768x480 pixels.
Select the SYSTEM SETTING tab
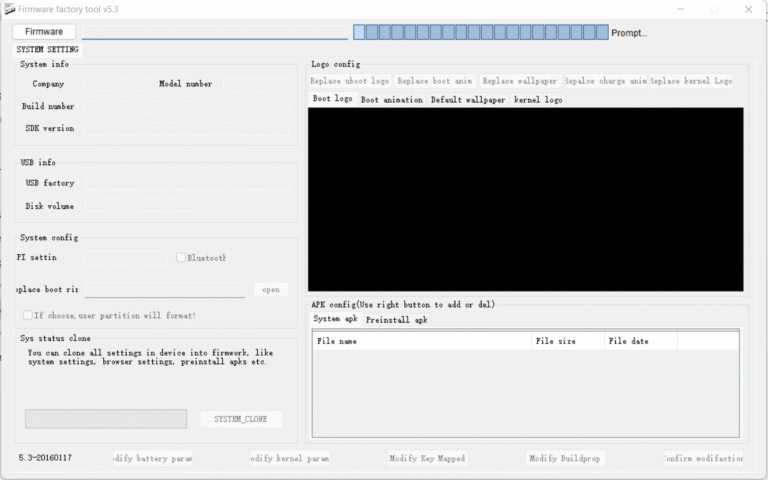click(x=47, y=49)
